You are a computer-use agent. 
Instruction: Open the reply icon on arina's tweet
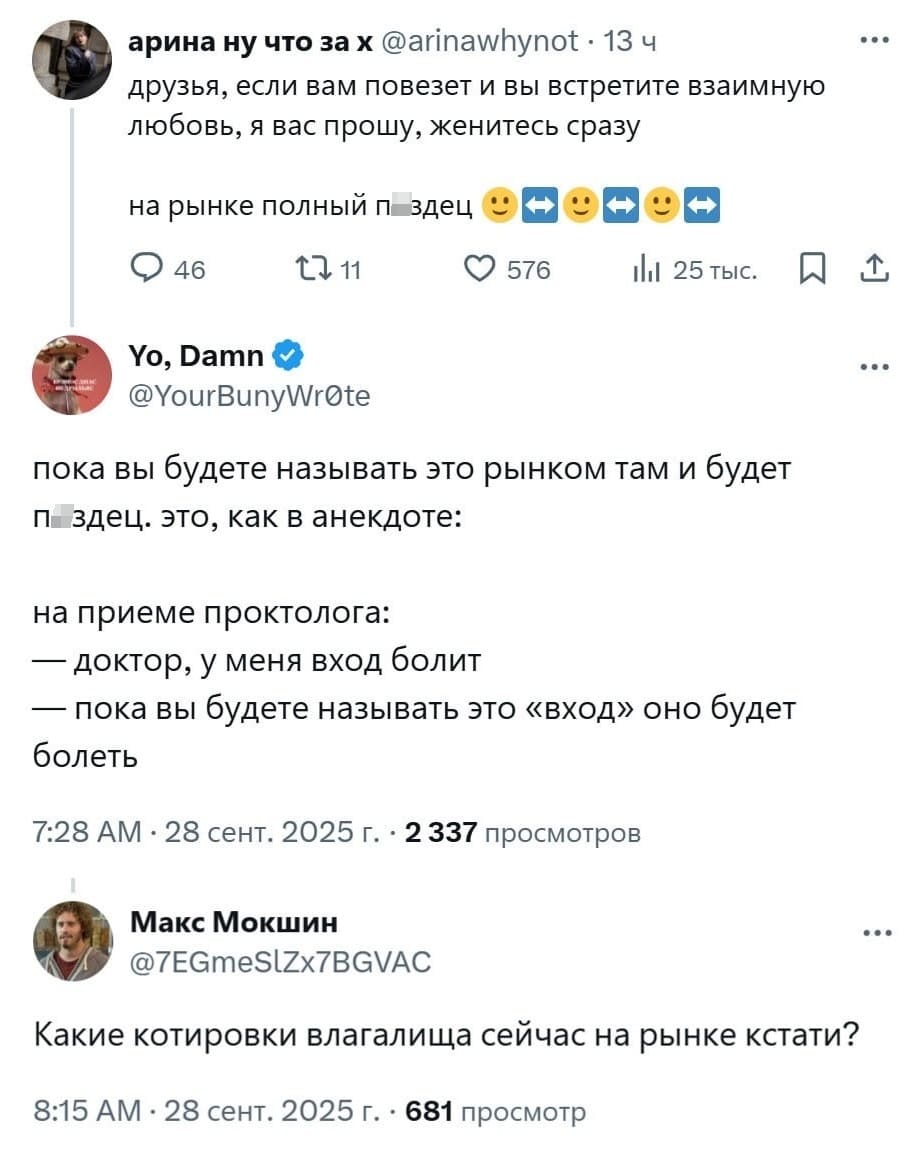tap(146, 268)
